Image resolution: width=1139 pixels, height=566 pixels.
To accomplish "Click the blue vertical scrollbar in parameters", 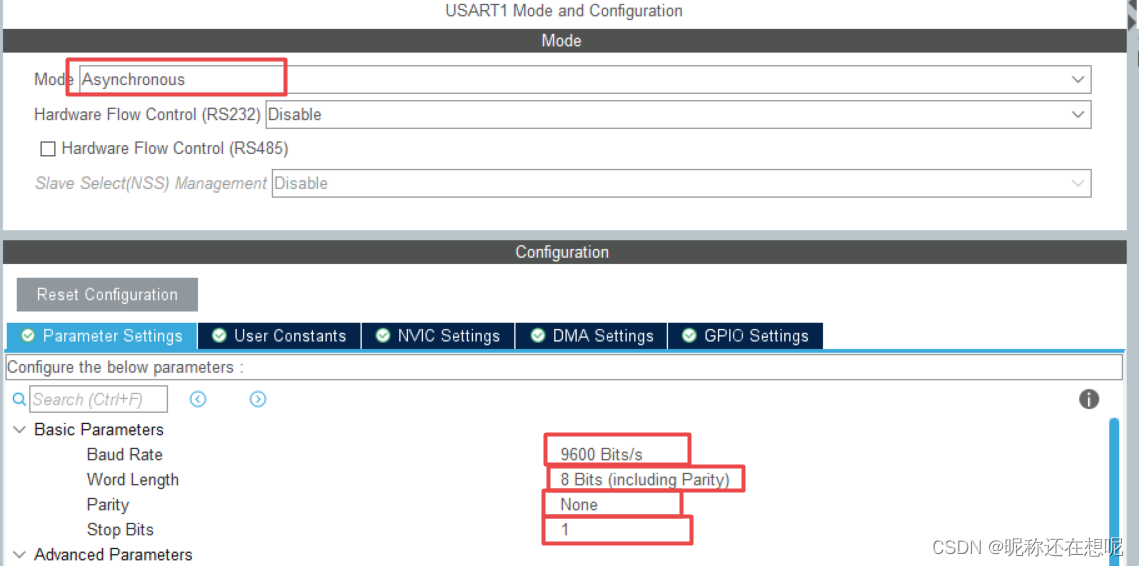I will pyautogui.click(x=1114, y=492).
